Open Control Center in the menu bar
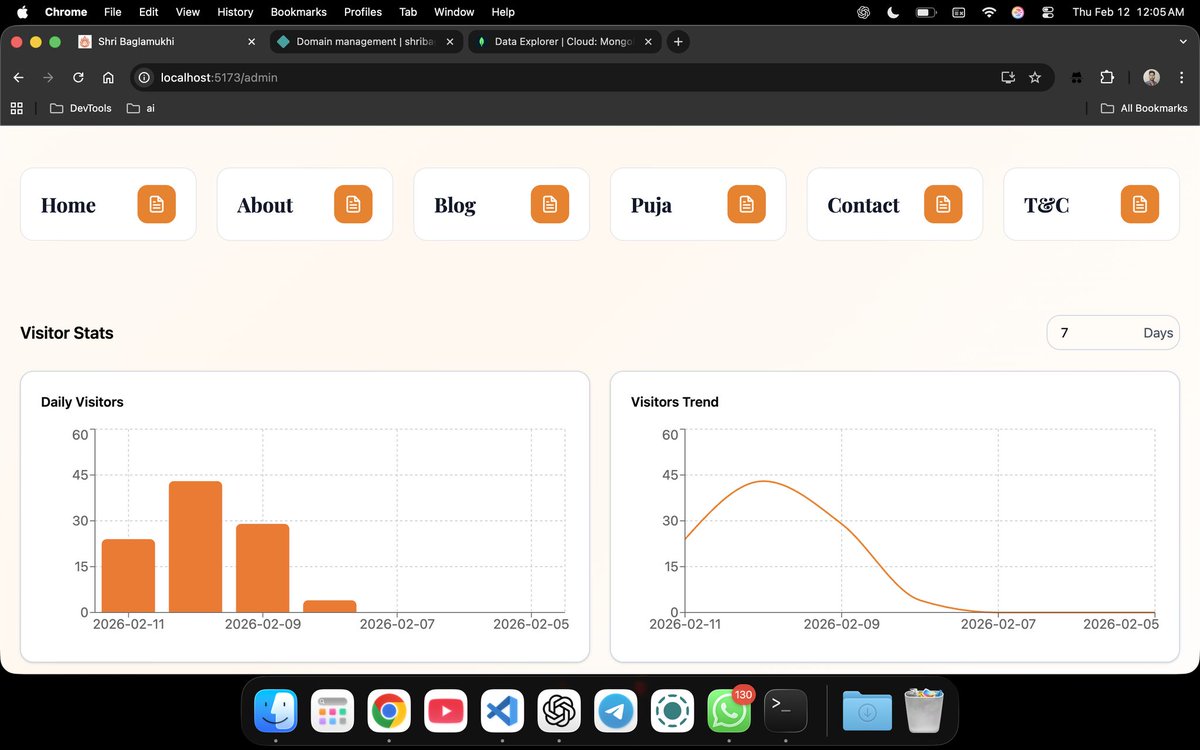The image size is (1200, 750). pos(1047,12)
